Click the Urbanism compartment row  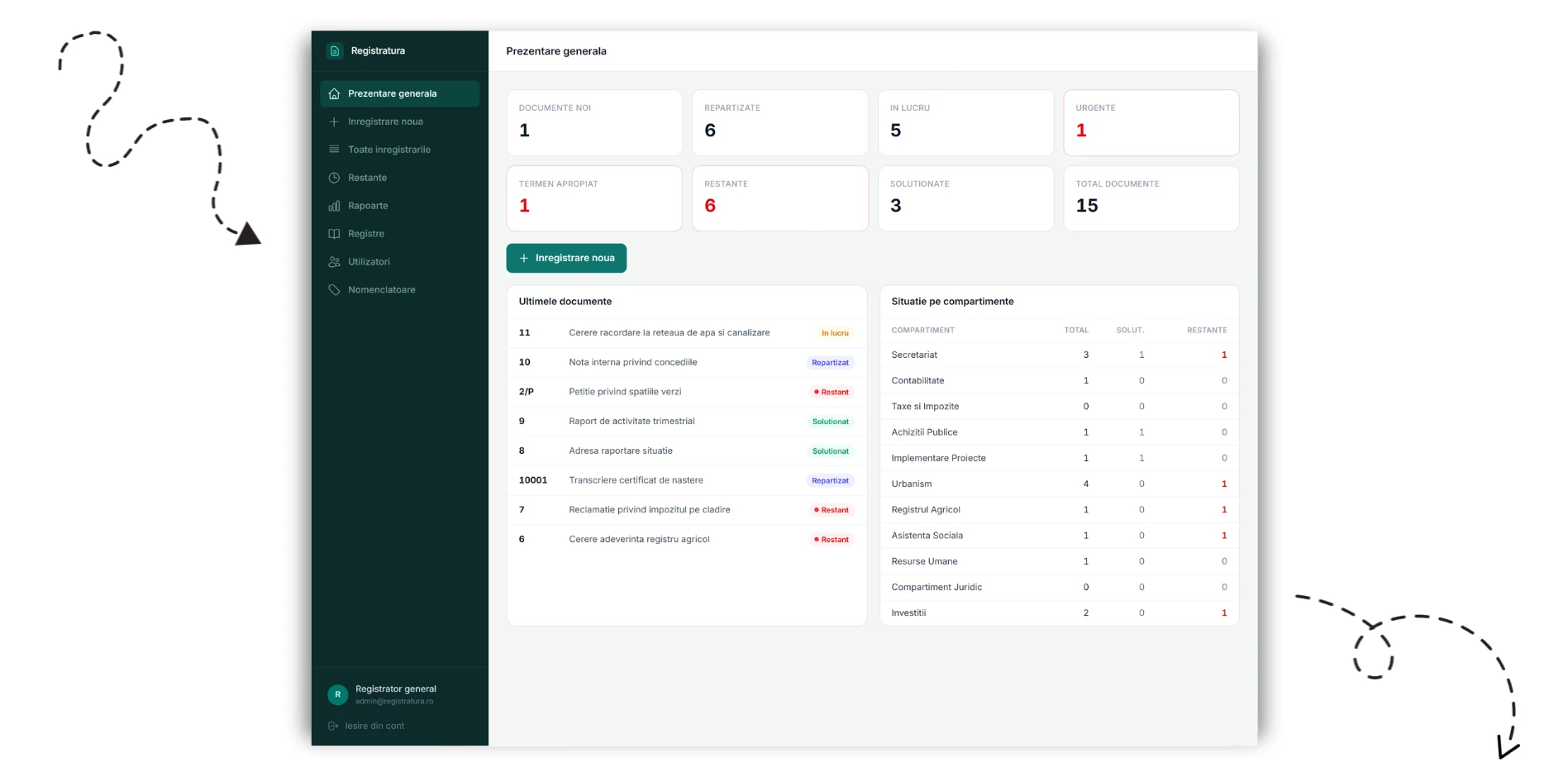(1059, 484)
